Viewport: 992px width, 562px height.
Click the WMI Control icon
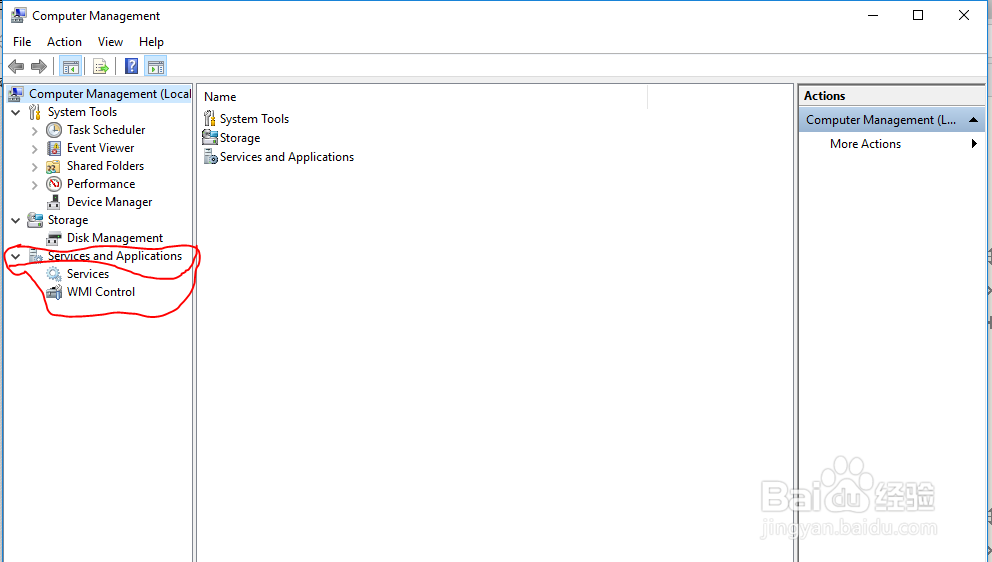54,292
